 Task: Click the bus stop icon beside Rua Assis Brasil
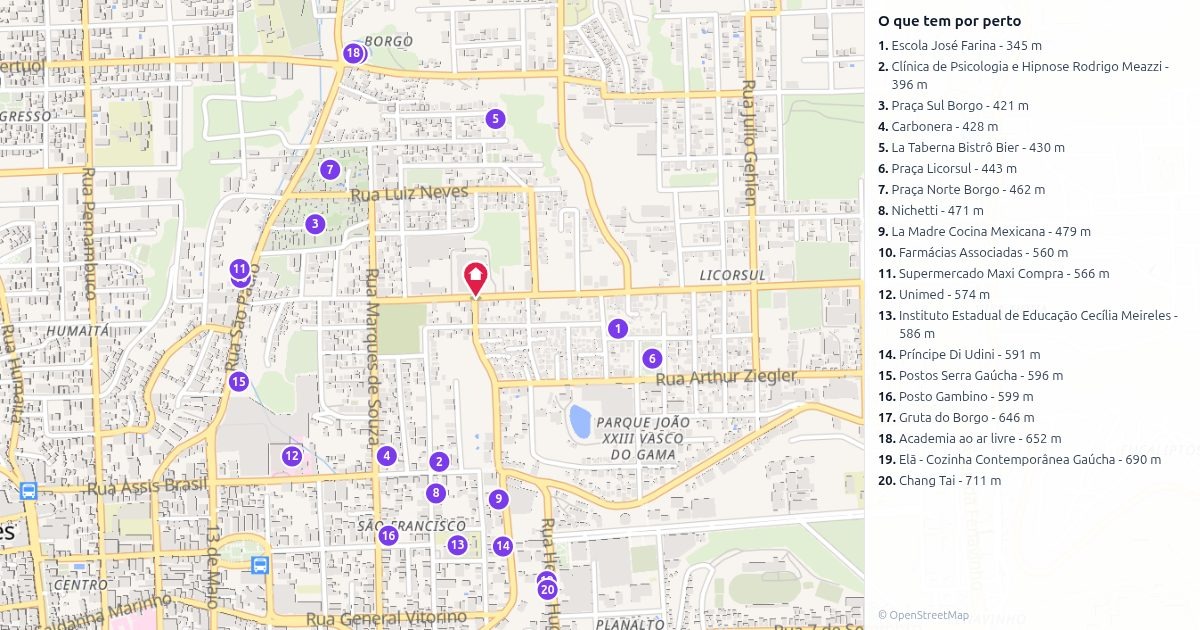click(x=28, y=491)
